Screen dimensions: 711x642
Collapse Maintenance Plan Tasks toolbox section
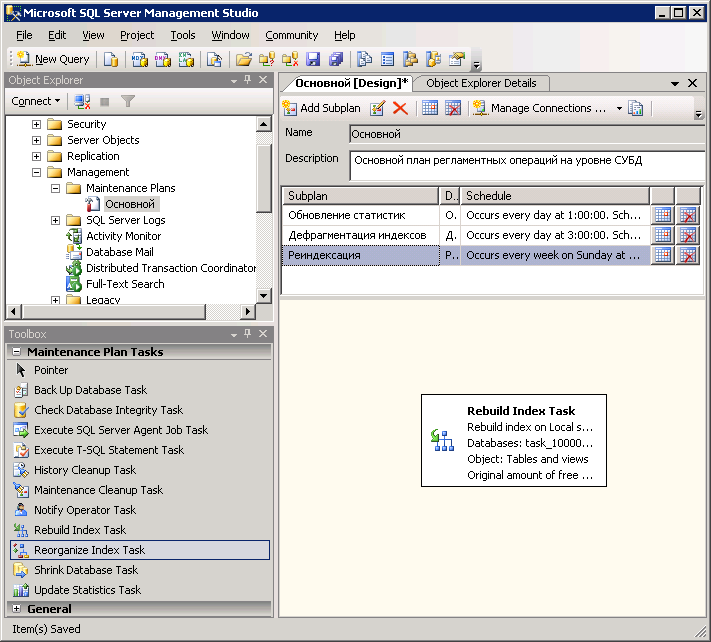[x=16, y=352]
